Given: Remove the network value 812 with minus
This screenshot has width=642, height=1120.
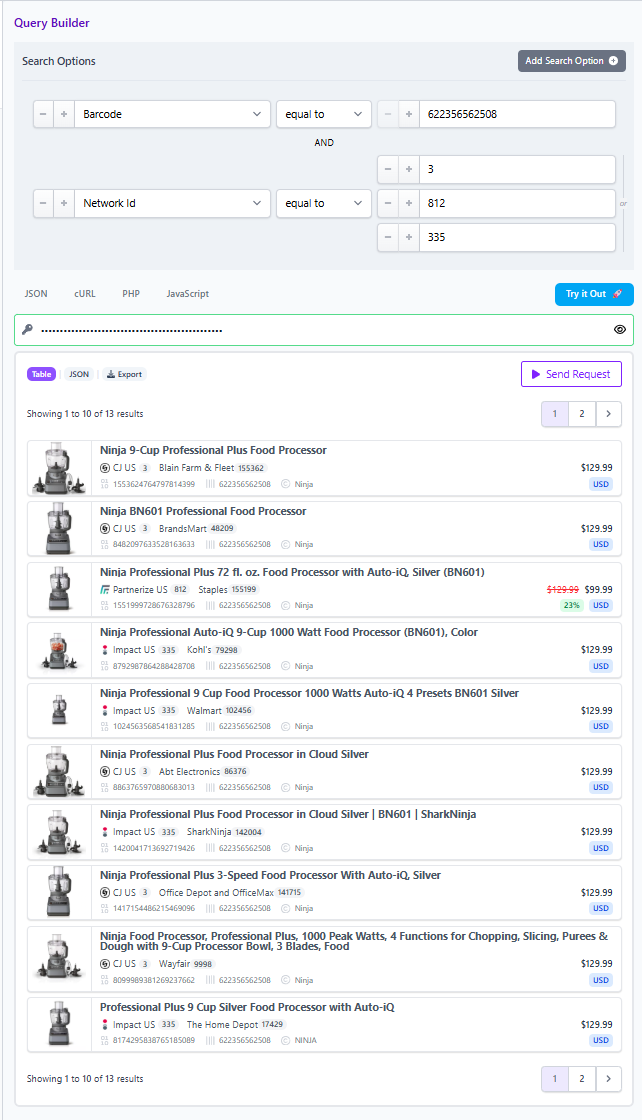Looking at the screenshot, I should pos(388,204).
